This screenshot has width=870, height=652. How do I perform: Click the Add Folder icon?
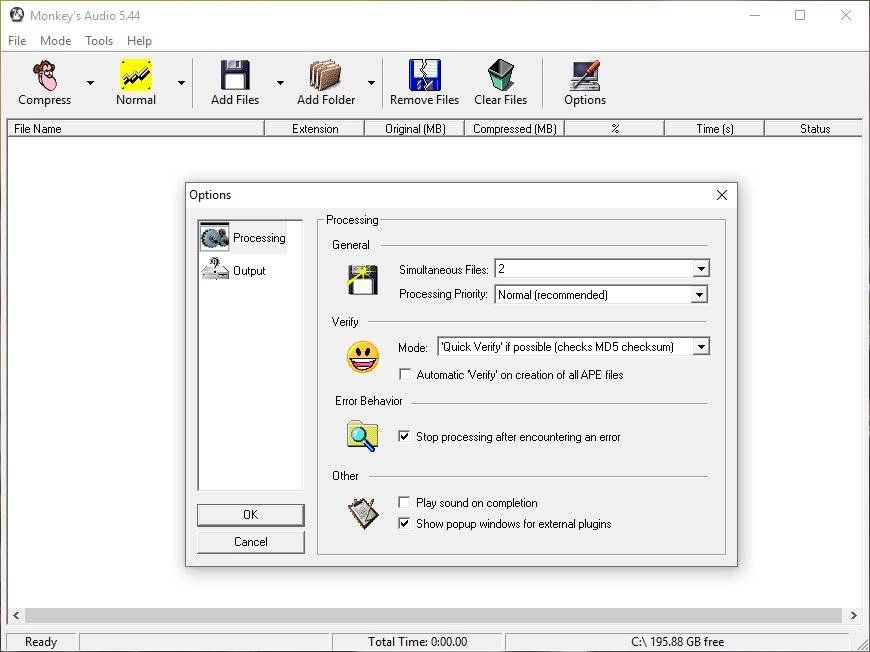click(x=325, y=75)
